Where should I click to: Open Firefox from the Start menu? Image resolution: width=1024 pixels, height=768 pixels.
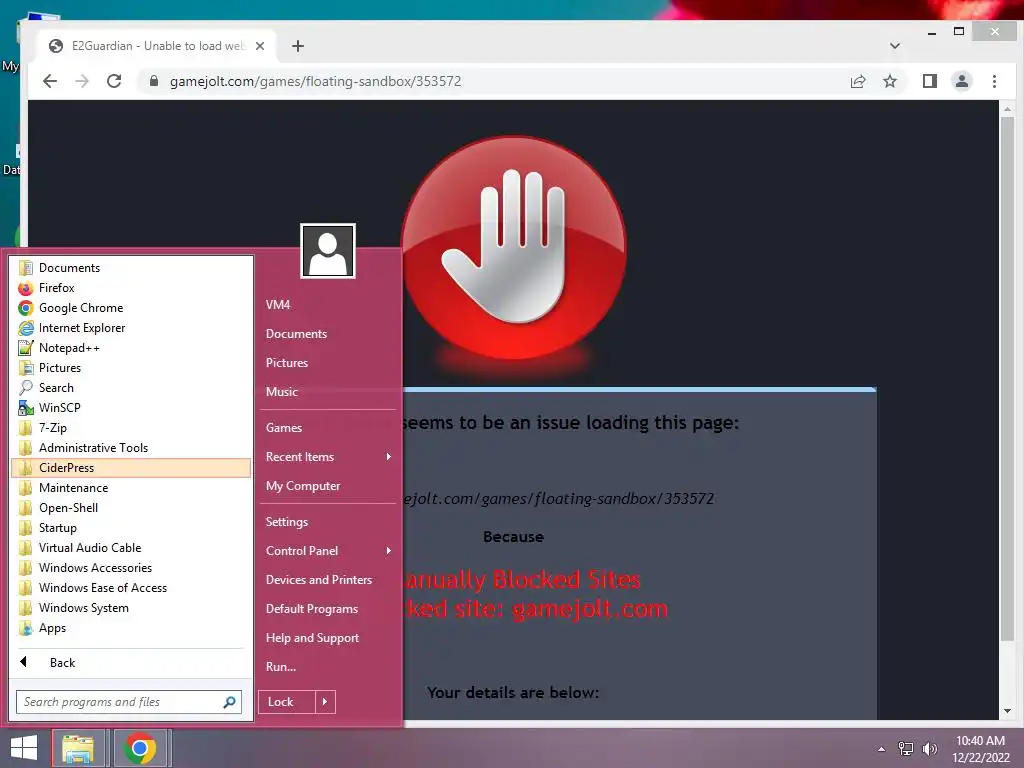pyautogui.click(x=131, y=288)
